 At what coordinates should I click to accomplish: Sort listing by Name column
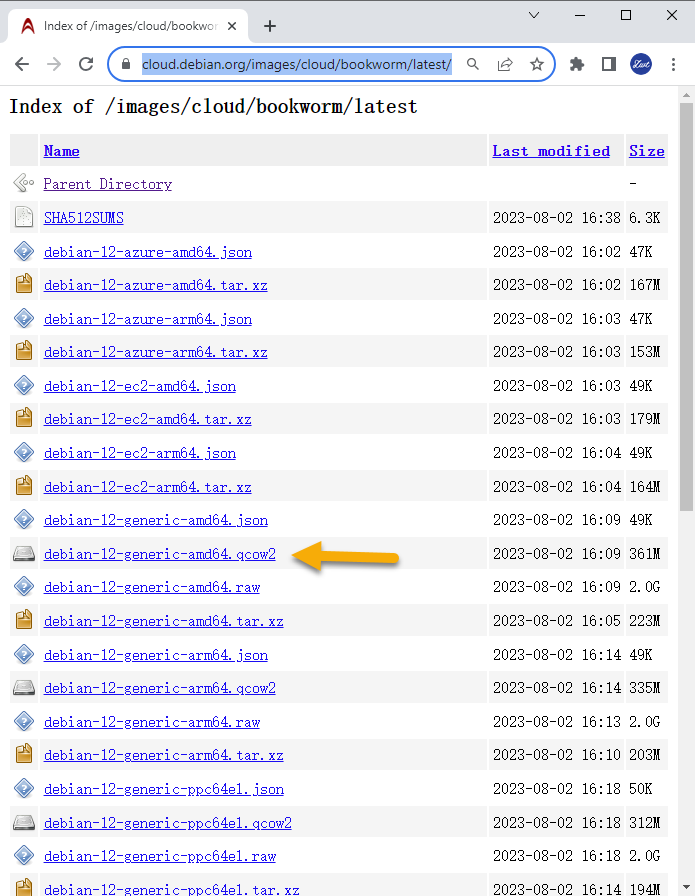[x=61, y=151]
